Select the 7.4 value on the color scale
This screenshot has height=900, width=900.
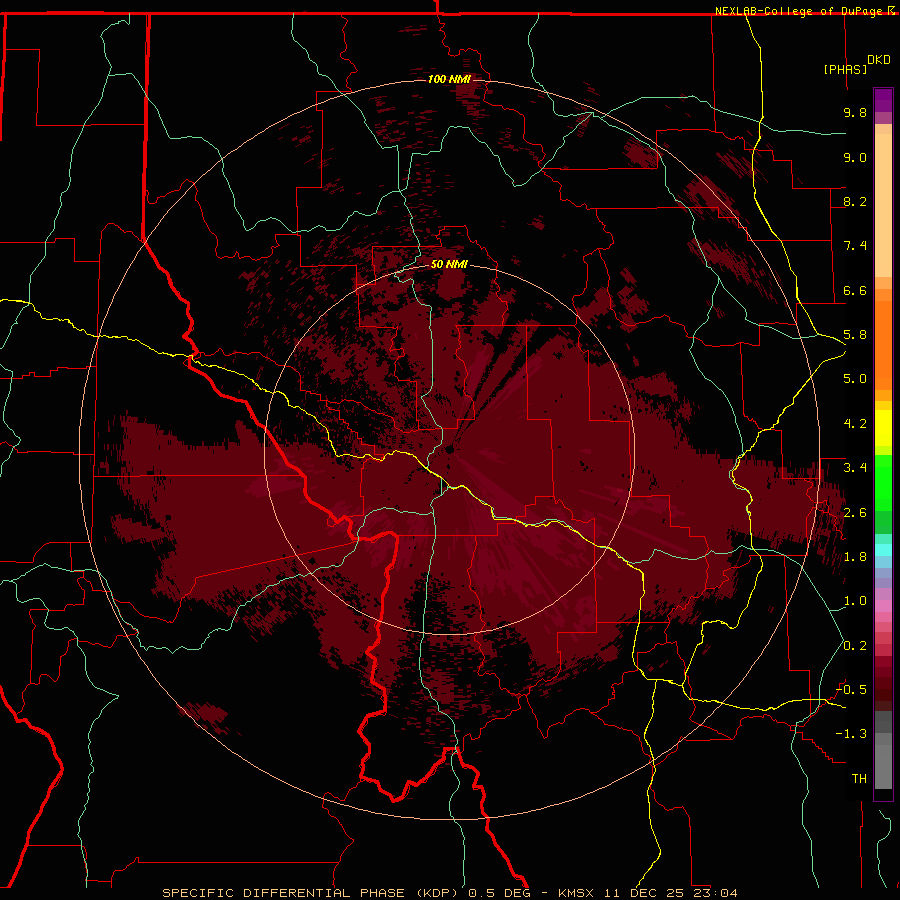(855, 246)
